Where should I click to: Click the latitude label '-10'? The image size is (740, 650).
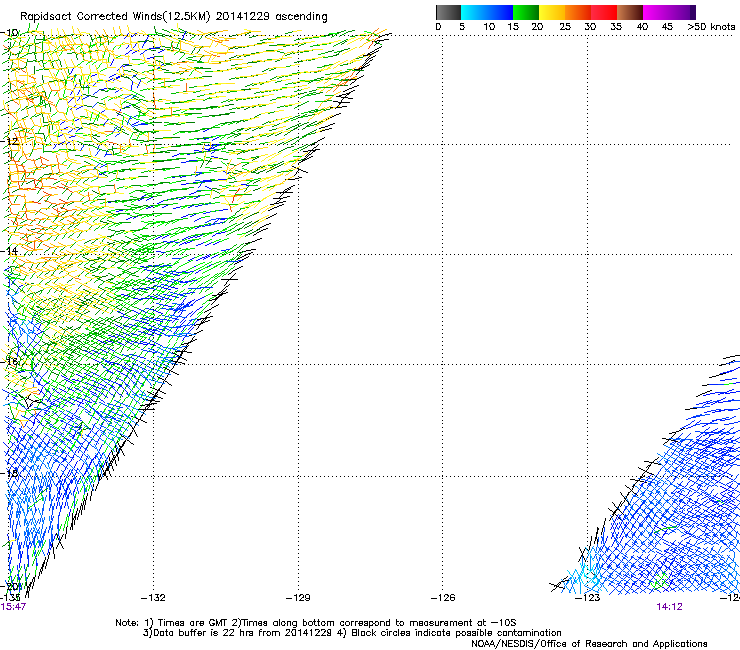click(x=11, y=32)
